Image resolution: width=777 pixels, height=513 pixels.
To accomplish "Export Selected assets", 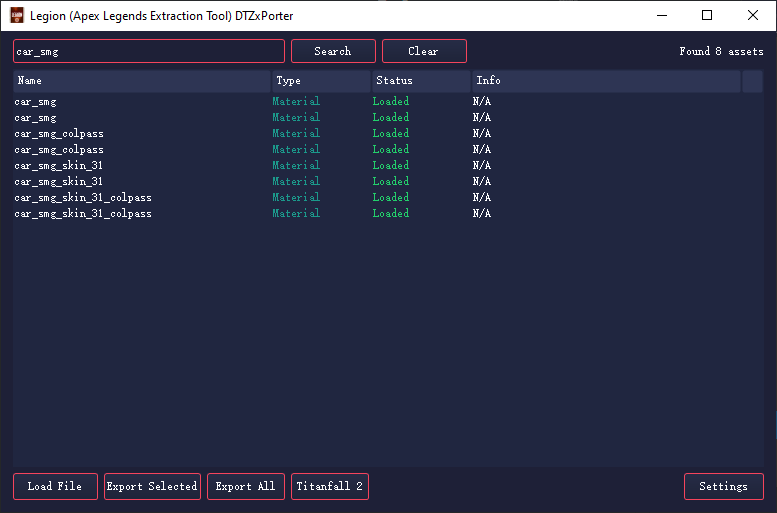I will tap(152, 486).
